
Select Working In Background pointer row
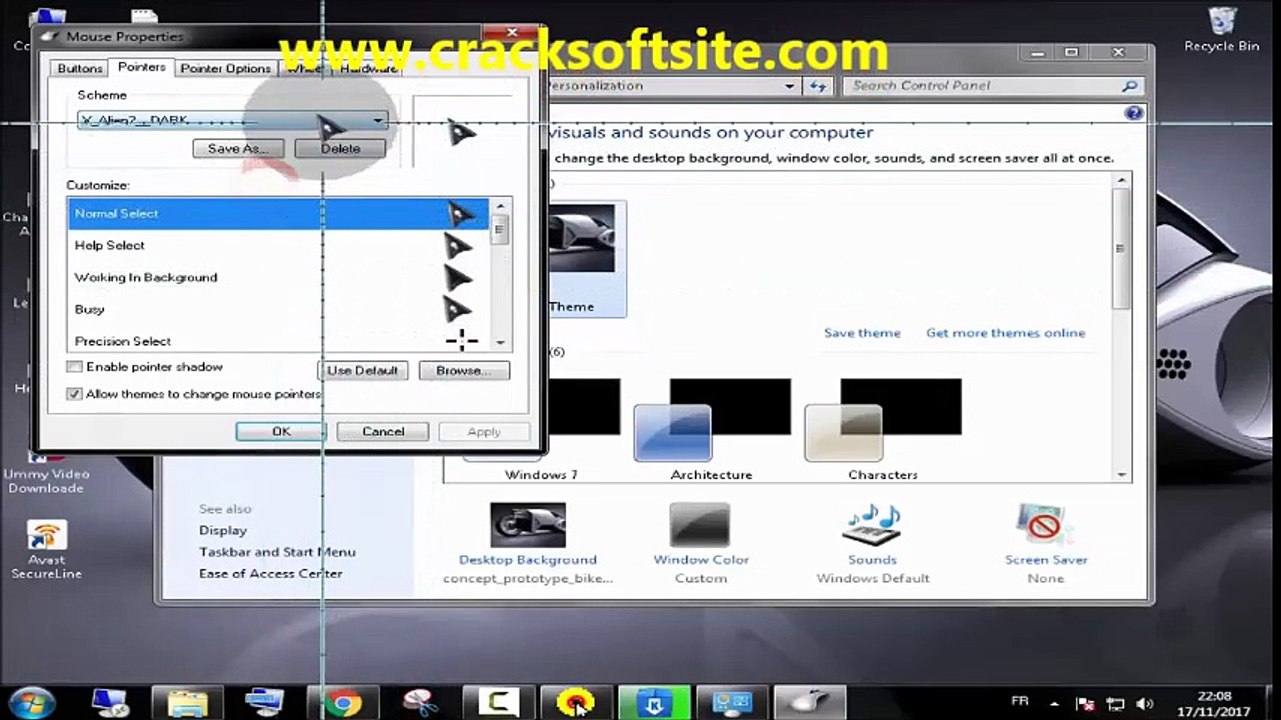(x=279, y=277)
